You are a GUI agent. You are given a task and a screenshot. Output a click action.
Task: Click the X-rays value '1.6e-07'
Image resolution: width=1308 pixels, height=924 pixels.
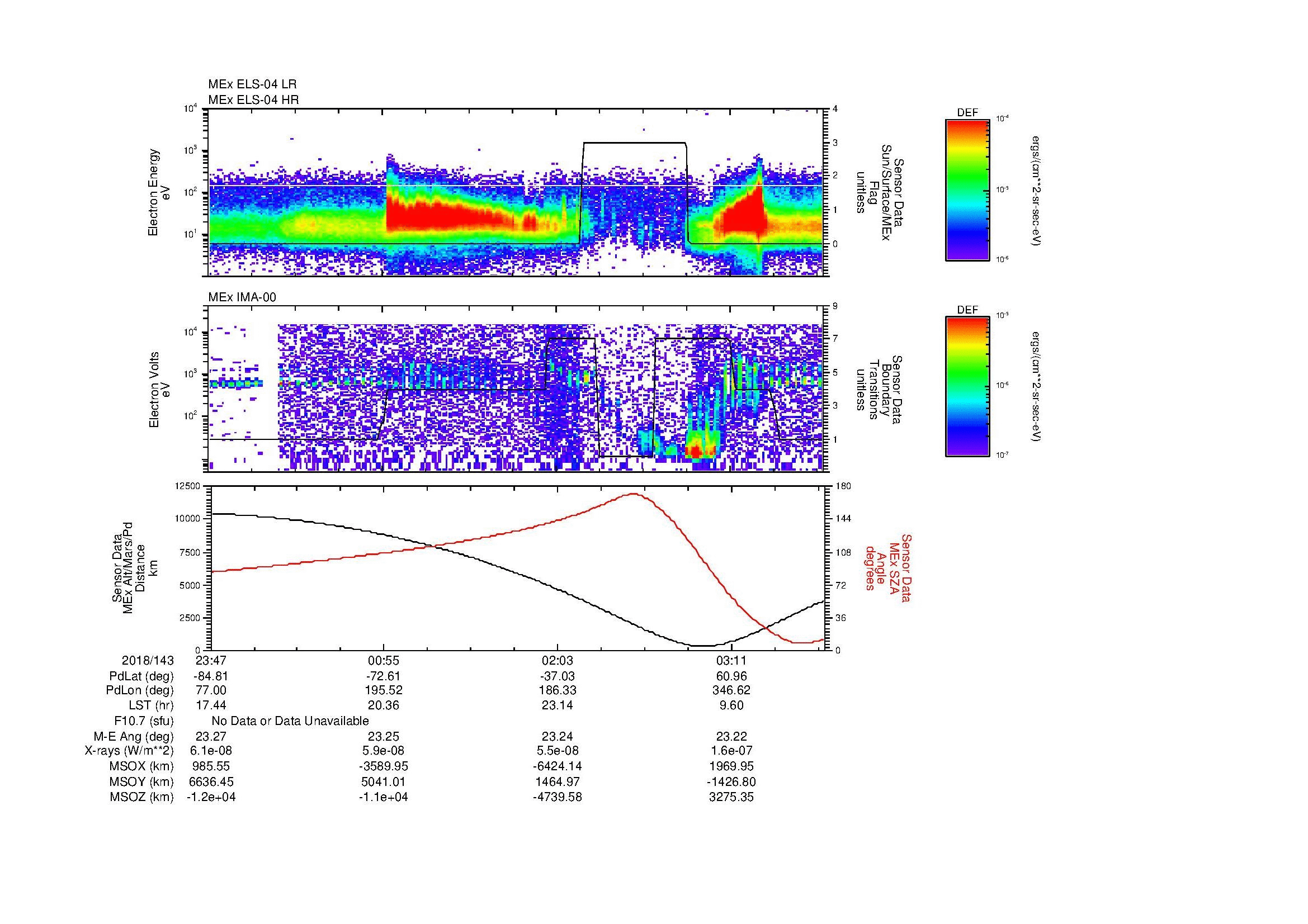731,751
